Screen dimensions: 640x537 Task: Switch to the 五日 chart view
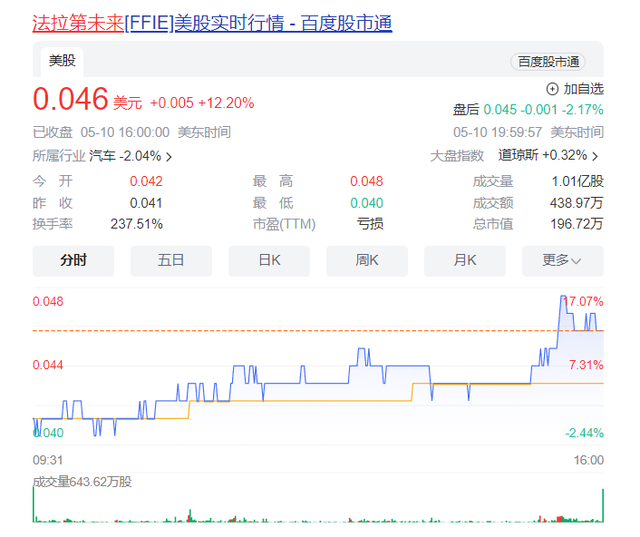[x=171, y=260]
